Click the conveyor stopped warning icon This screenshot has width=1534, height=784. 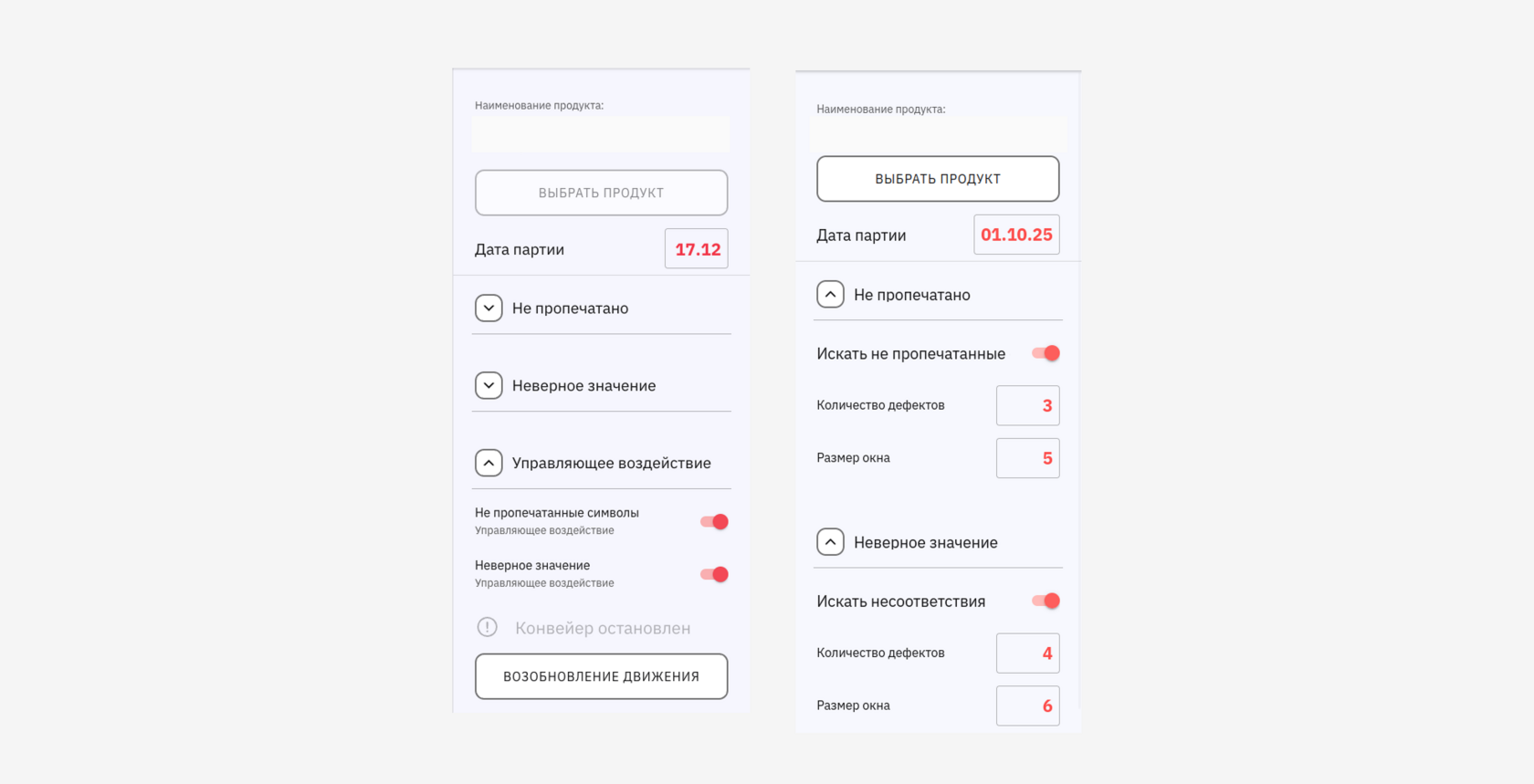(488, 627)
